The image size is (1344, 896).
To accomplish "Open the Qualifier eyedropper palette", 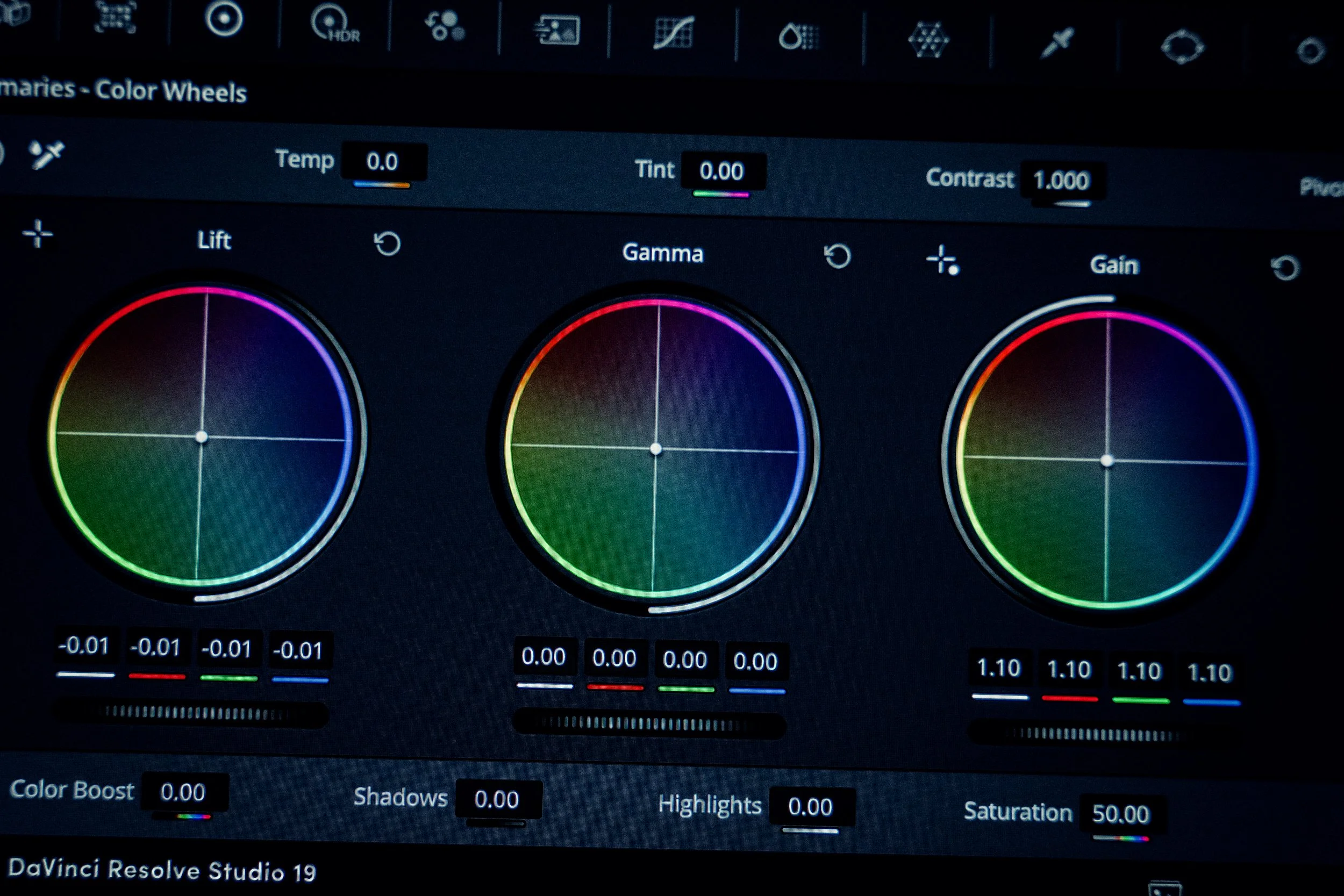I will (1056, 43).
